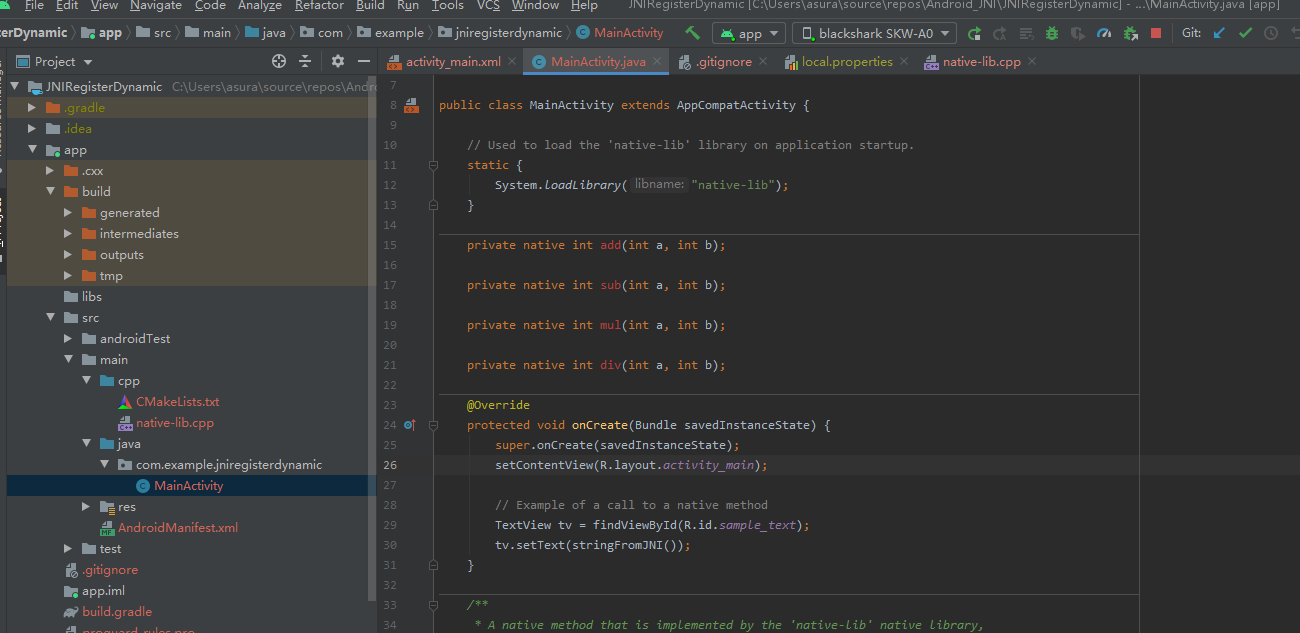Open the Refactor menu

click(319, 6)
